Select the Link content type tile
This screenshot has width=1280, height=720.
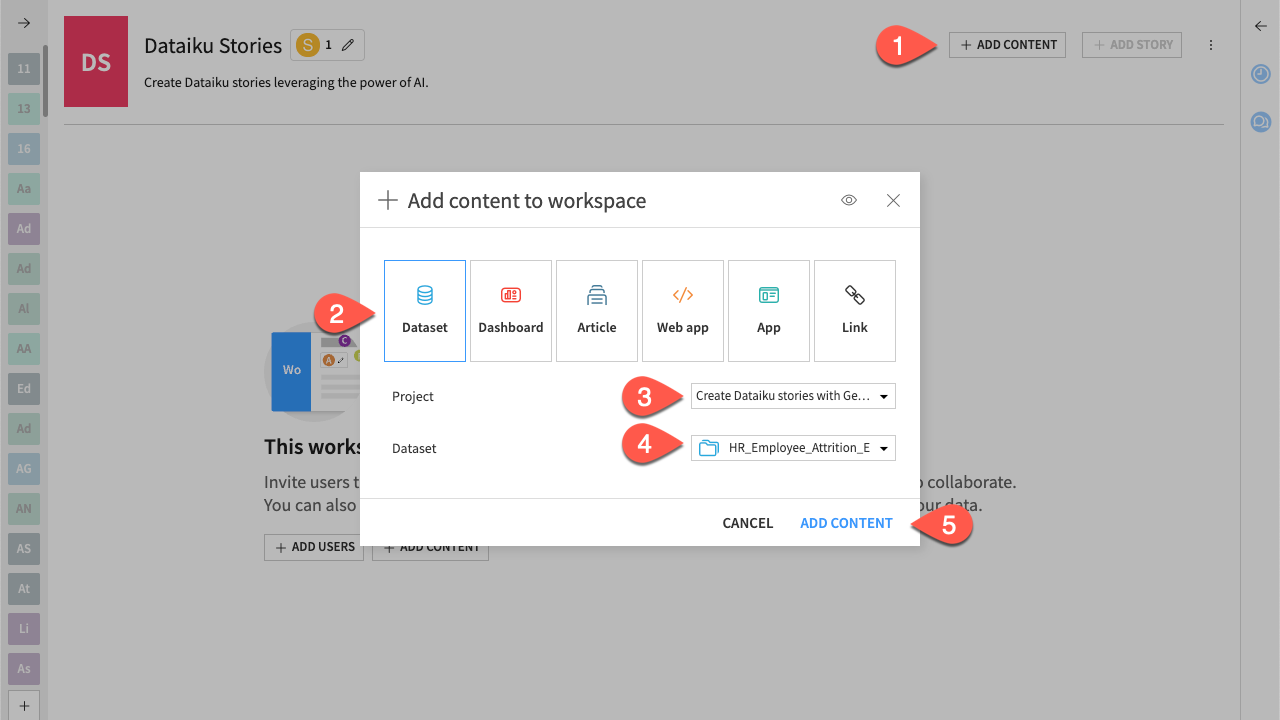pos(854,310)
